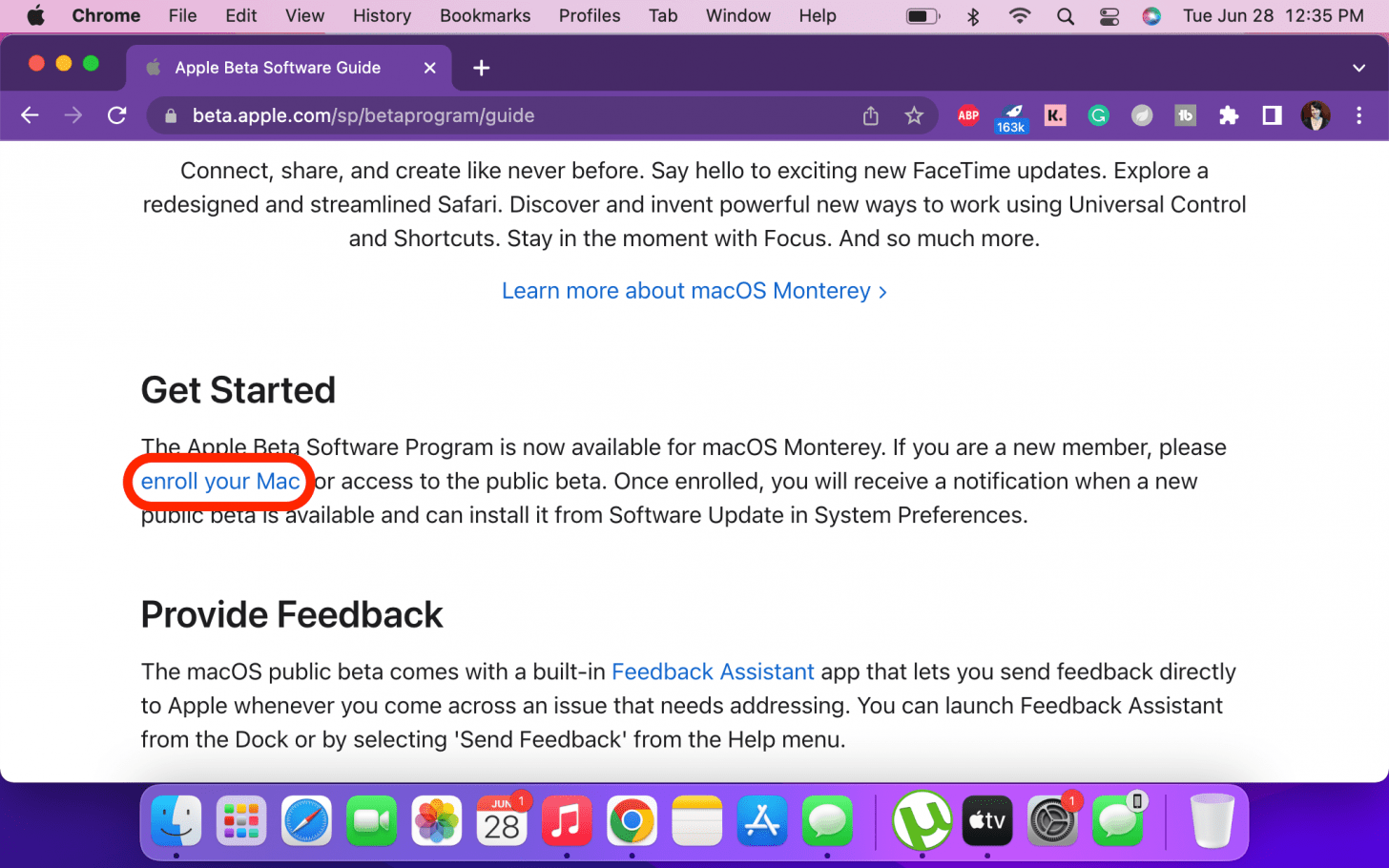Open the Apple menu
The height and width of the screenshot is (868, 1389).
(35, 15)
